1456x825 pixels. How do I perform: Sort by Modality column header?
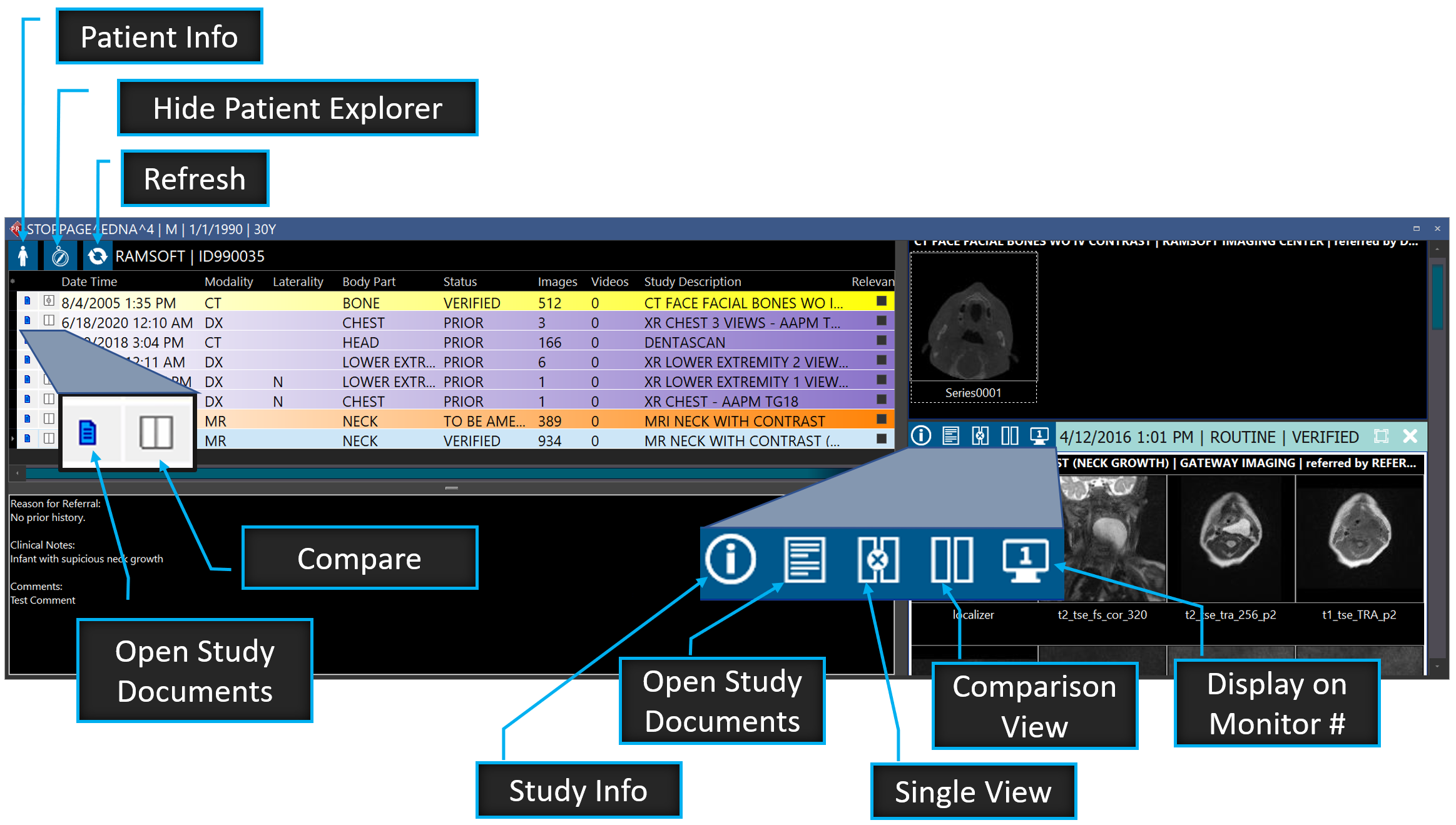(x=228, y=281)
